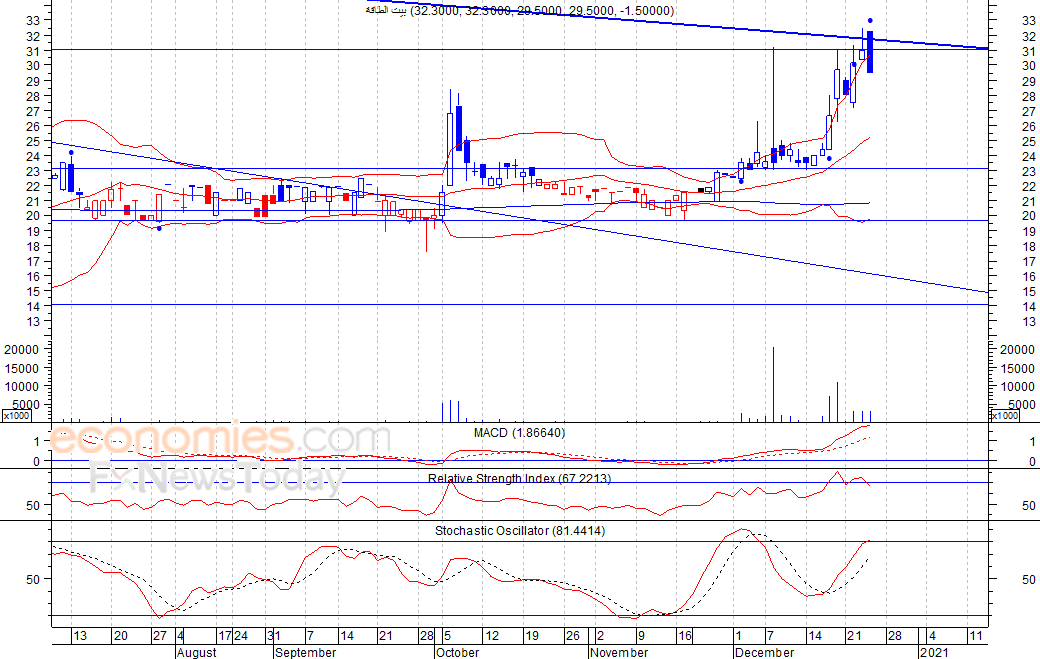Viewport: 1040px width, 659px height.
Task: Click the x1000 volume scale label on the left
Action: click(16, 415)
